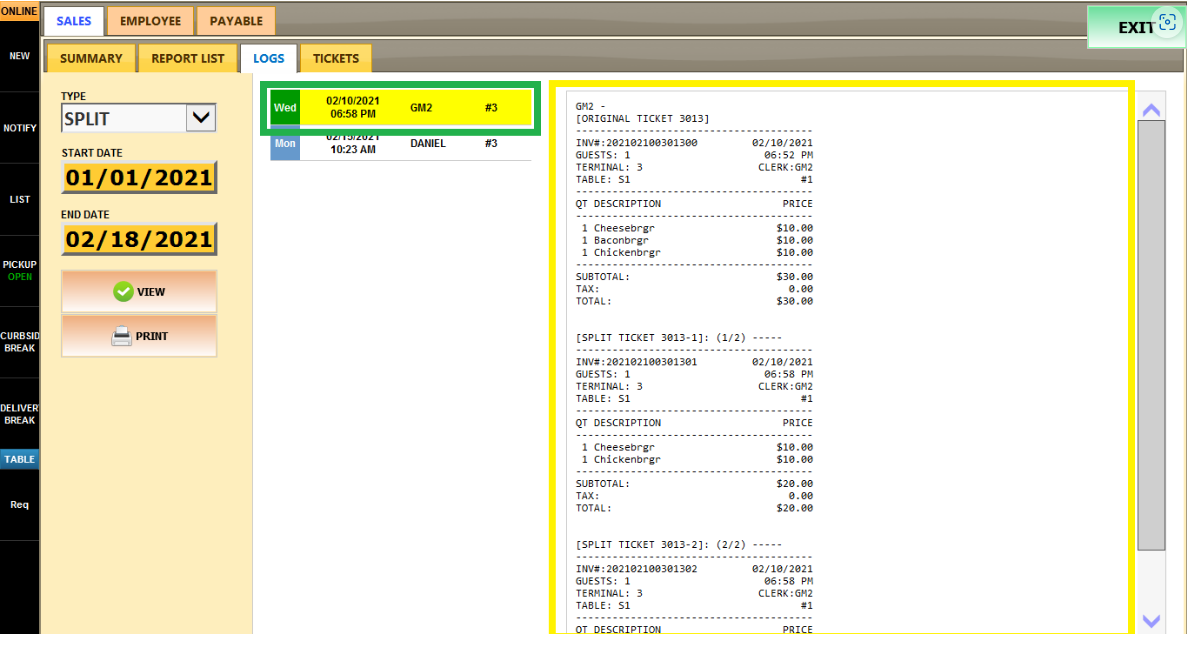Click the CURBSID BREAK sidebar button
The height and width of the screenshot is (646, 1187).
click(x=19, y=342)
